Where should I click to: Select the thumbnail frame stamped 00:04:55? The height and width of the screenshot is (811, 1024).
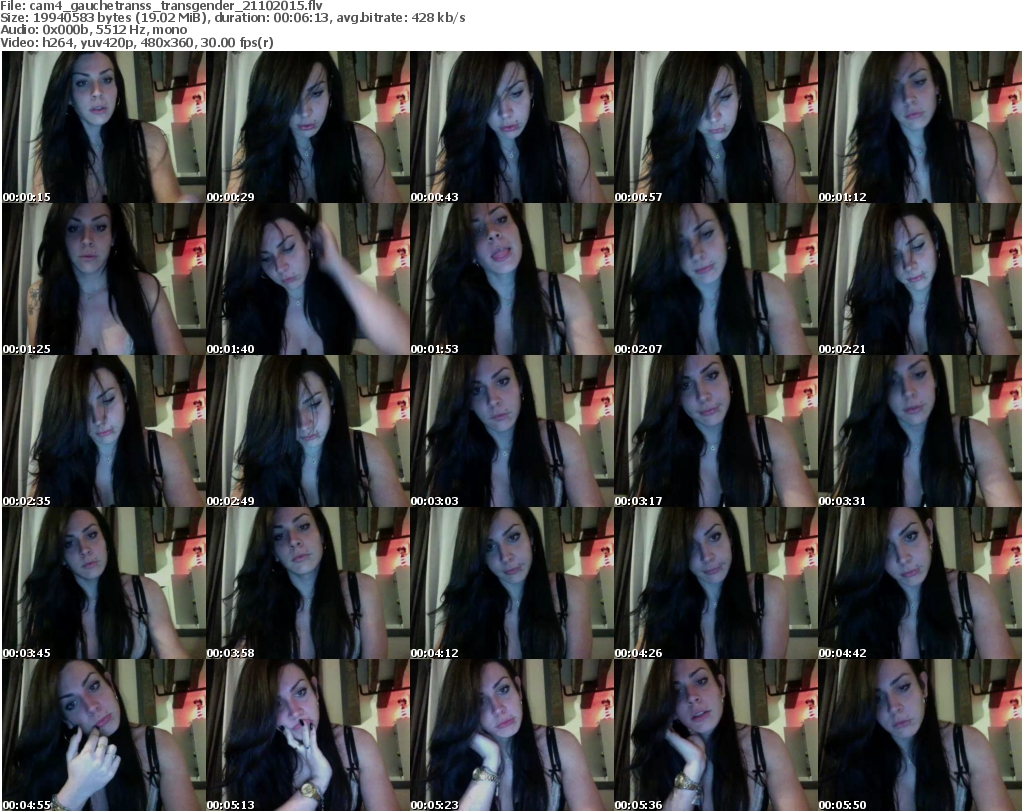104,735
